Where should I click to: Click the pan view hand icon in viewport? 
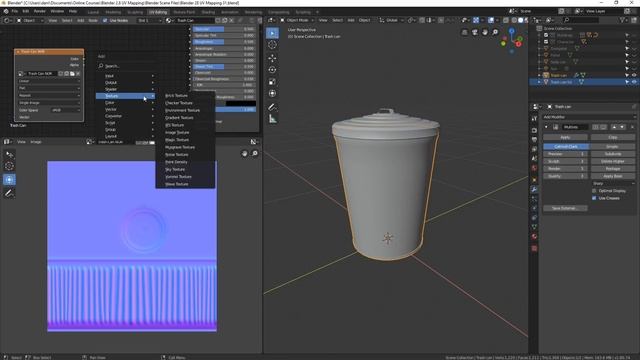point(484,32)
